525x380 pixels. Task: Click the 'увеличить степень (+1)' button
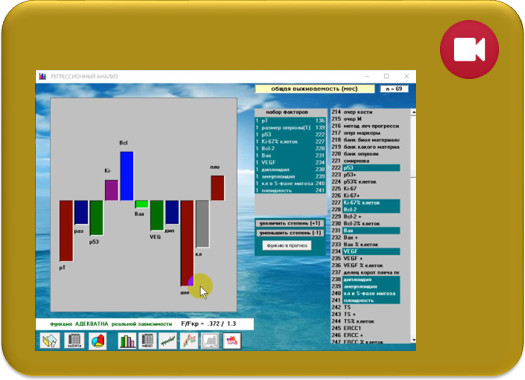(290, 223)
